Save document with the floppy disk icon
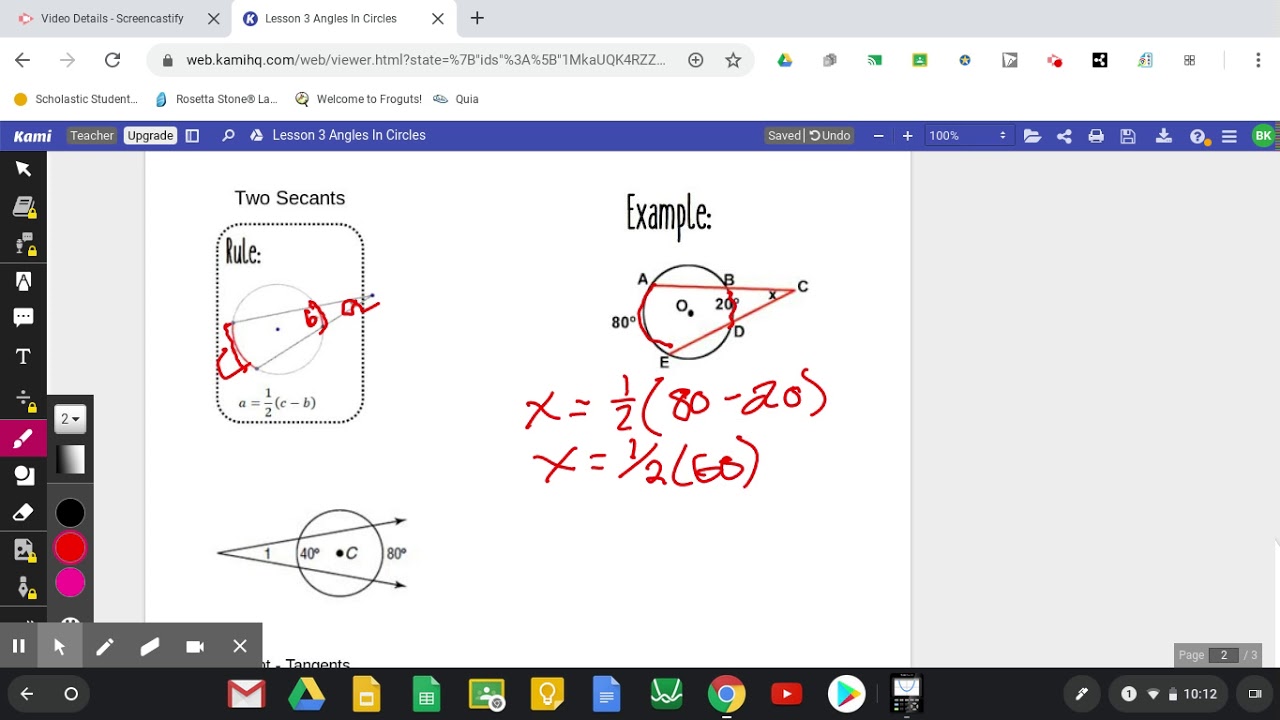 click(x=1128, y=136)
